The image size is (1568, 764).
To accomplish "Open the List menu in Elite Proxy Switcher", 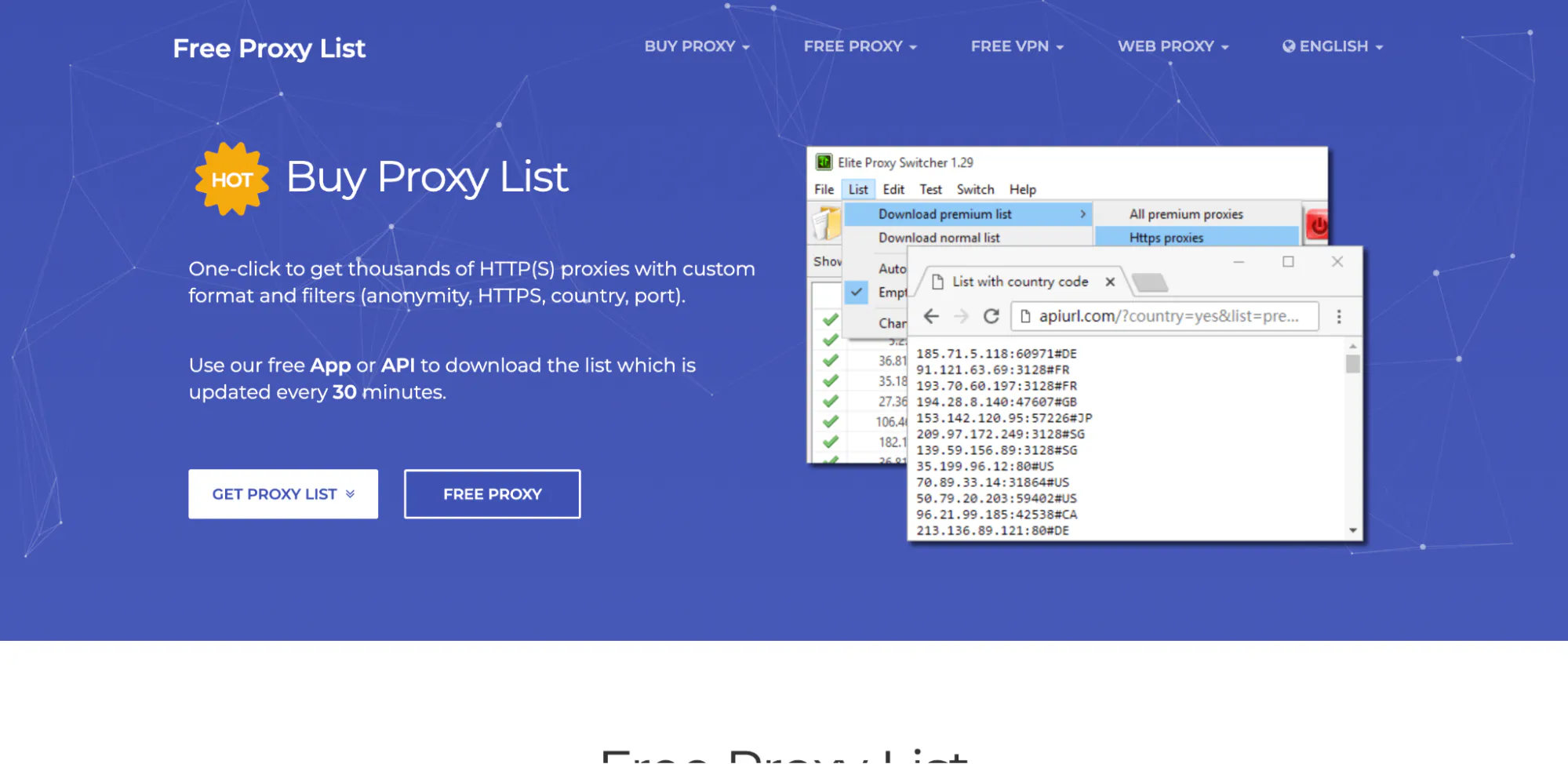I will point(858,189).
